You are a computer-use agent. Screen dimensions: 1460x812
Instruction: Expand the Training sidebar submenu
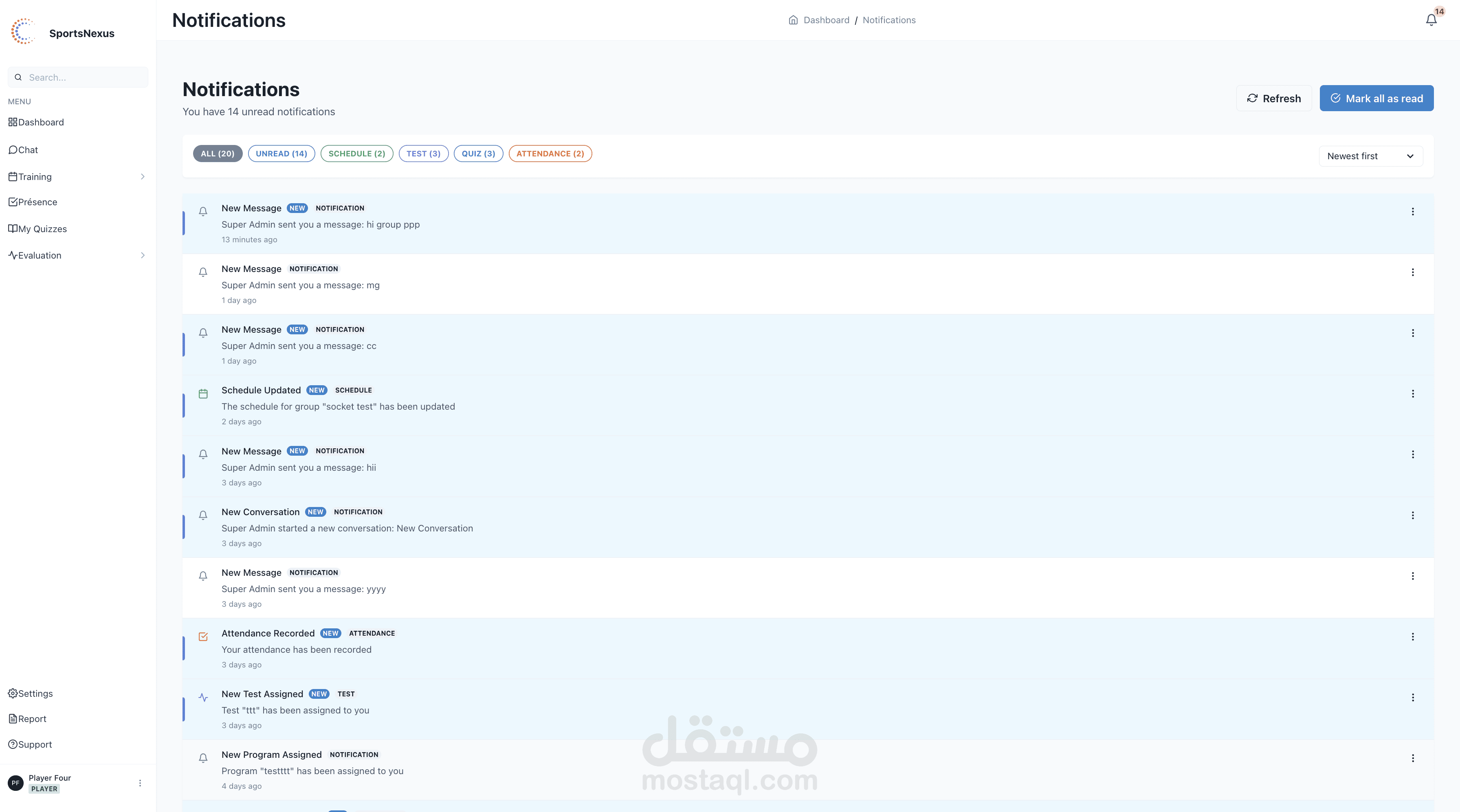(142, 177)
